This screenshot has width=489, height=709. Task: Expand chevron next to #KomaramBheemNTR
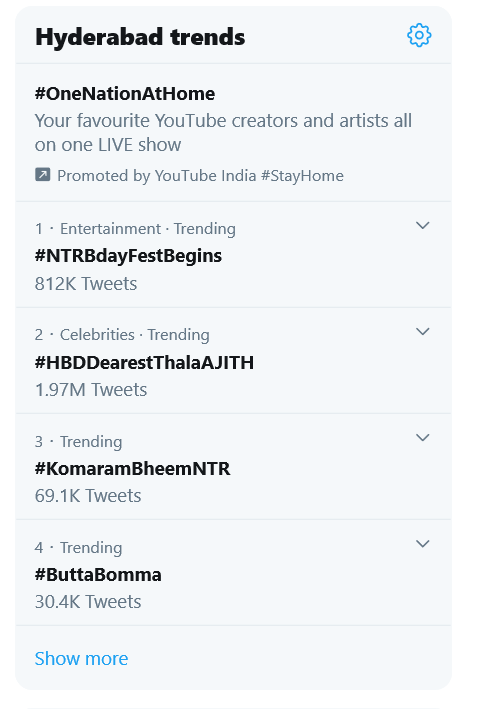(423, 437)
